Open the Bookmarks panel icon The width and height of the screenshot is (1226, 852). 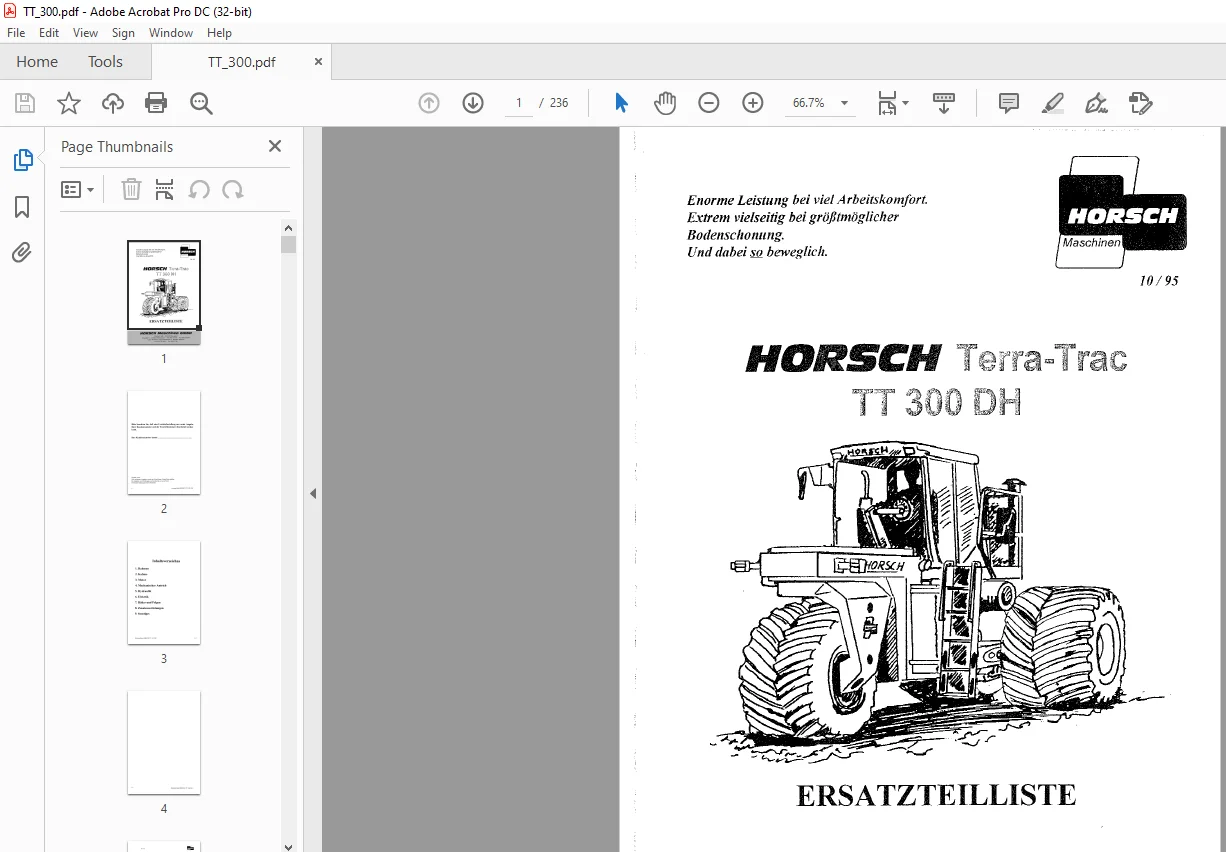[22, 207]
